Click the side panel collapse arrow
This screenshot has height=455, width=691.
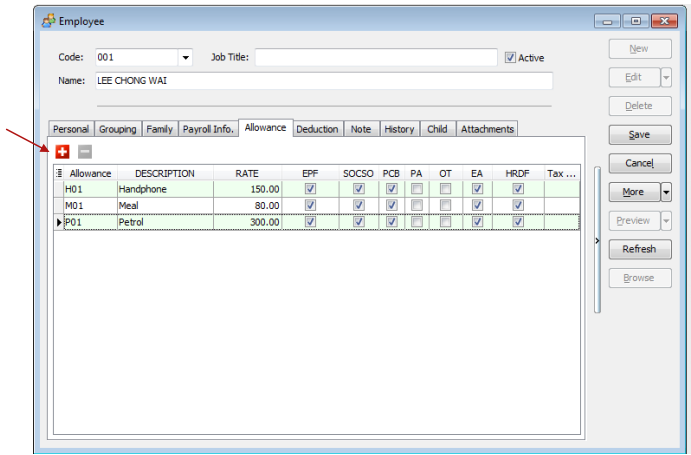click(597, 241)
